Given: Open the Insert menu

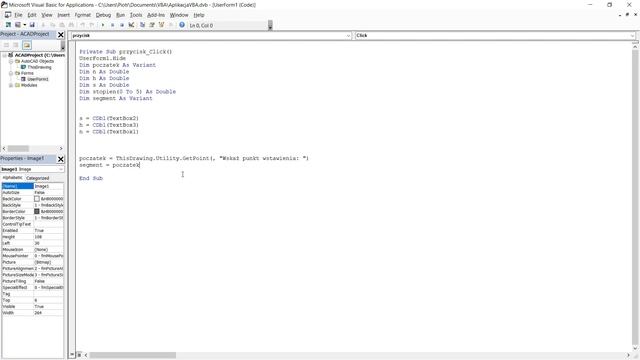Looking at the screenshot, I should (63, 15).
